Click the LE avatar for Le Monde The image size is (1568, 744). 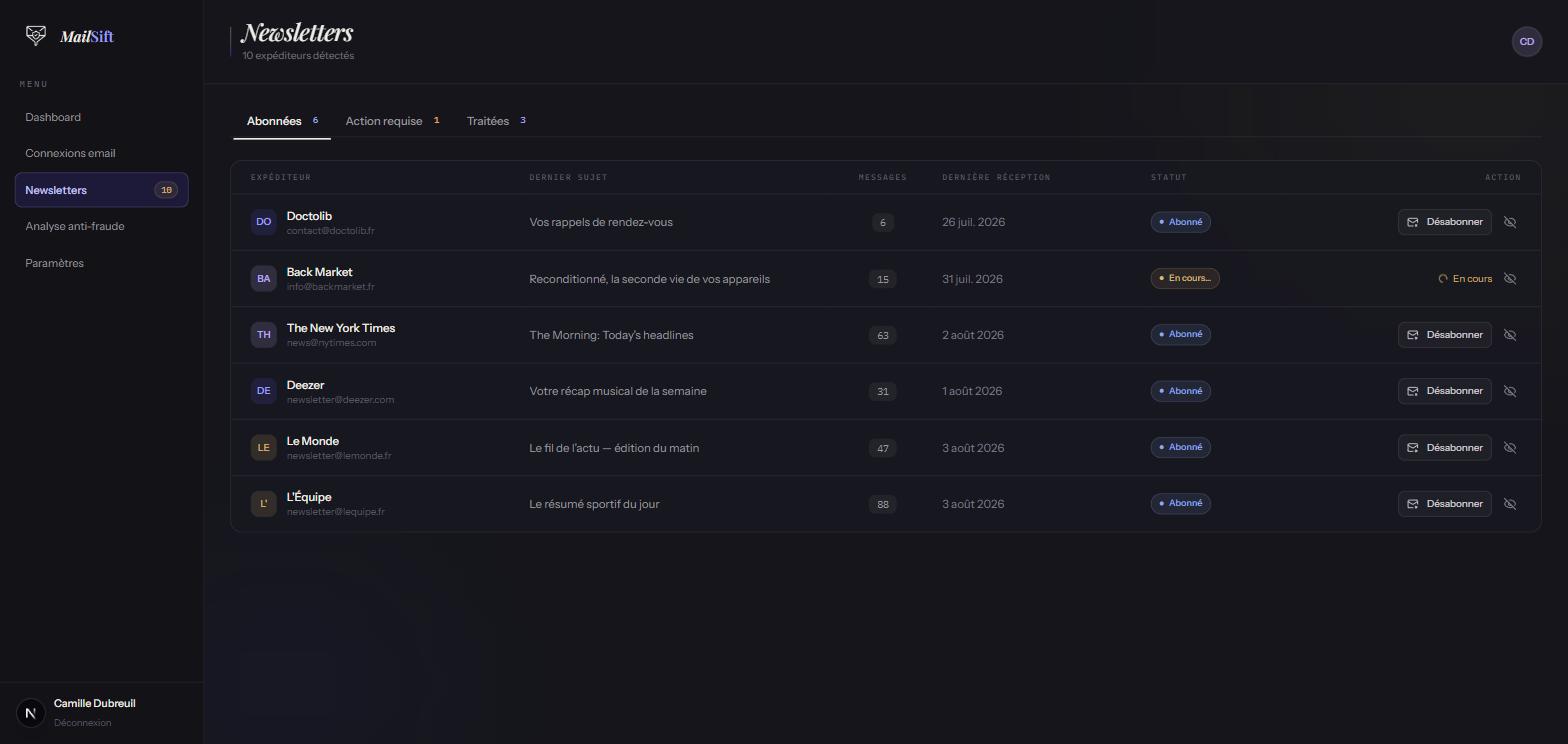(x=263, y=448)
